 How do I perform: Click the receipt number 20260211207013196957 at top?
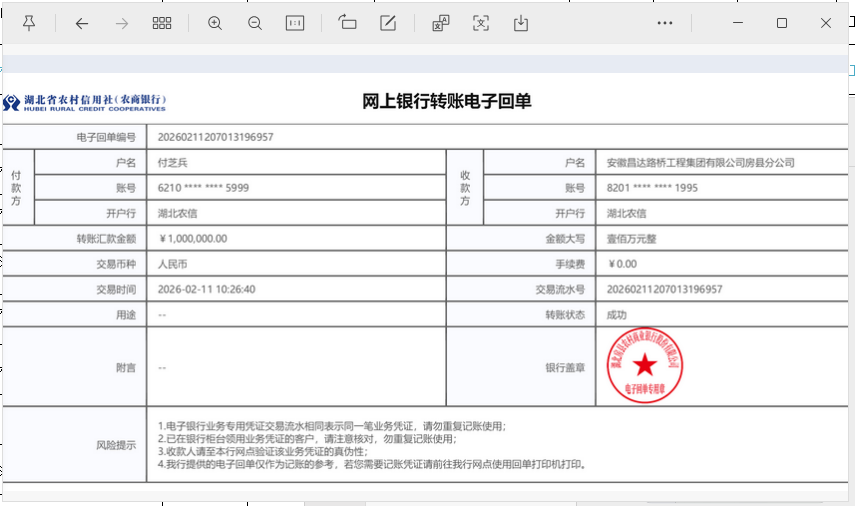click(x=216, y=137)
